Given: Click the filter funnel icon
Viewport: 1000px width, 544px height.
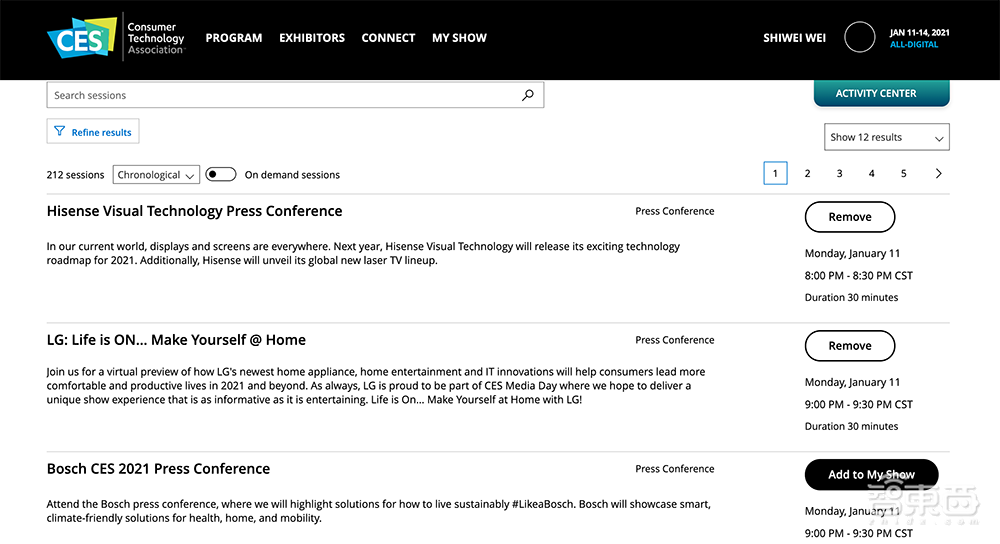Looking at the screenshot, I should 60,132.
